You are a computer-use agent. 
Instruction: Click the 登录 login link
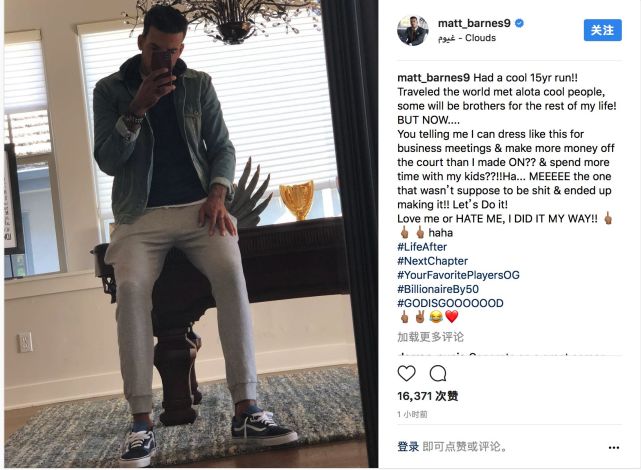click(408, 447)
